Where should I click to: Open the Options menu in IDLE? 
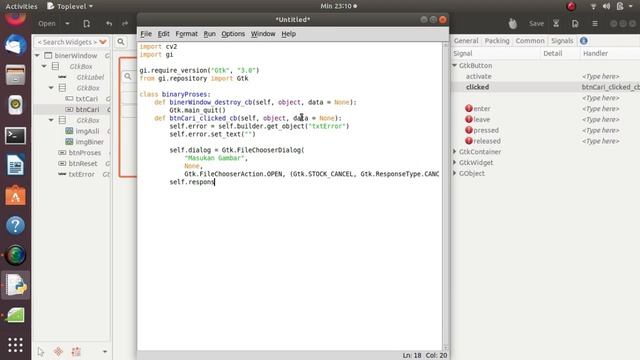point(233,34)
